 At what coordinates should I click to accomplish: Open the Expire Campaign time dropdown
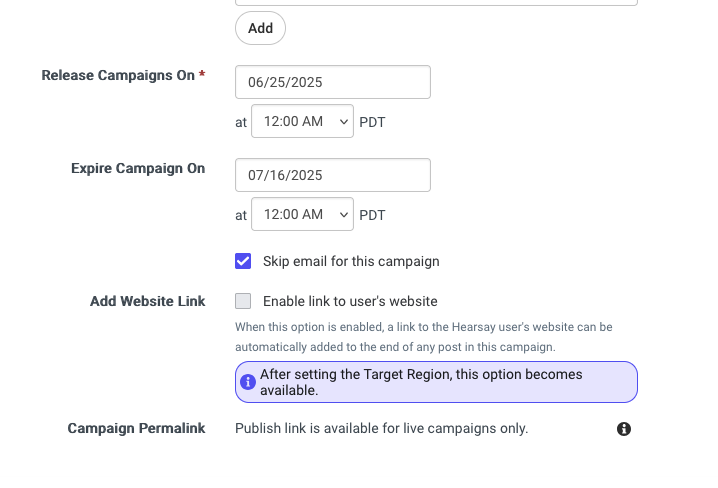click(x=302, y=214)
